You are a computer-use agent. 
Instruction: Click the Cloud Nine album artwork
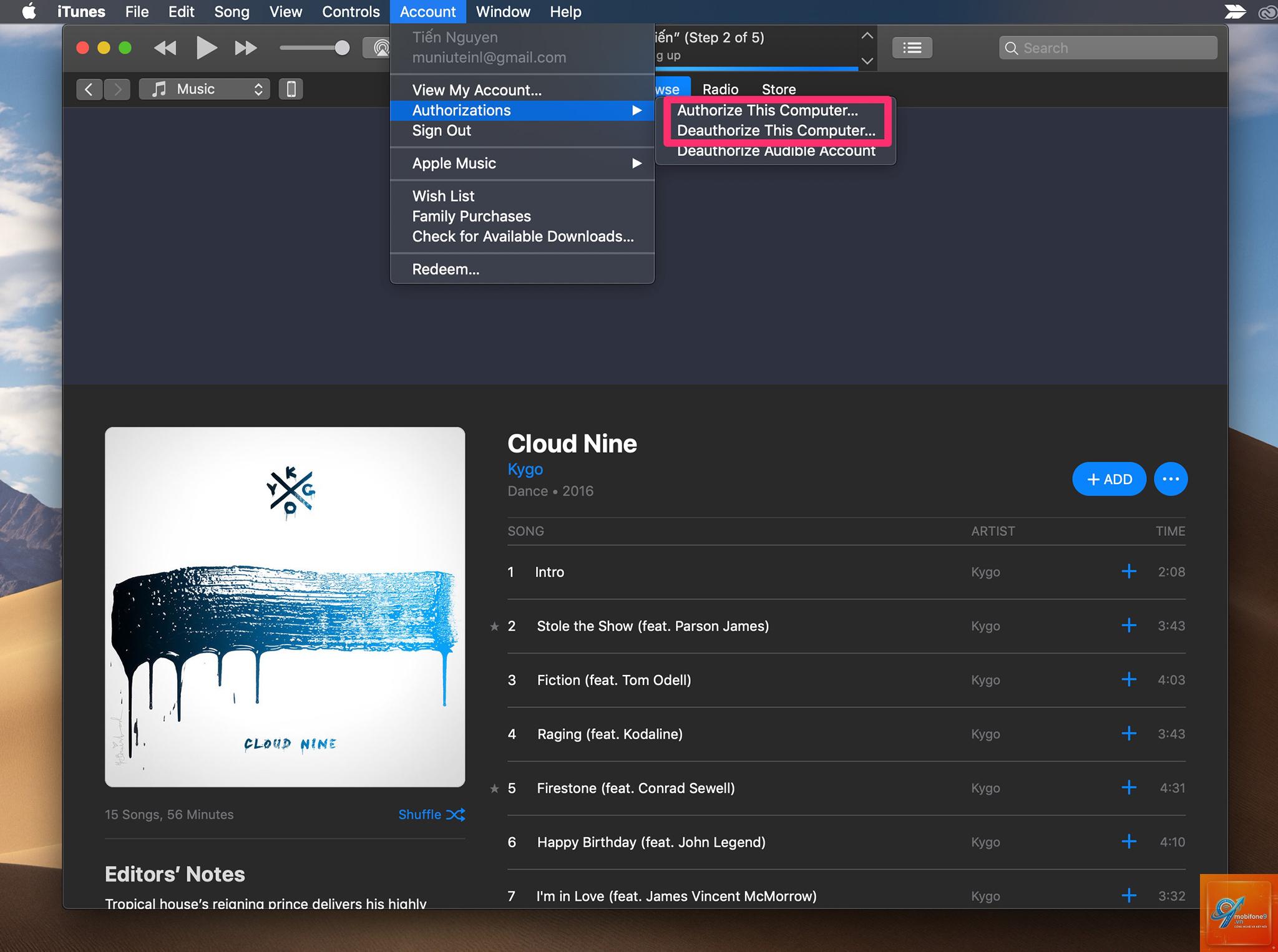pos(285,606)
